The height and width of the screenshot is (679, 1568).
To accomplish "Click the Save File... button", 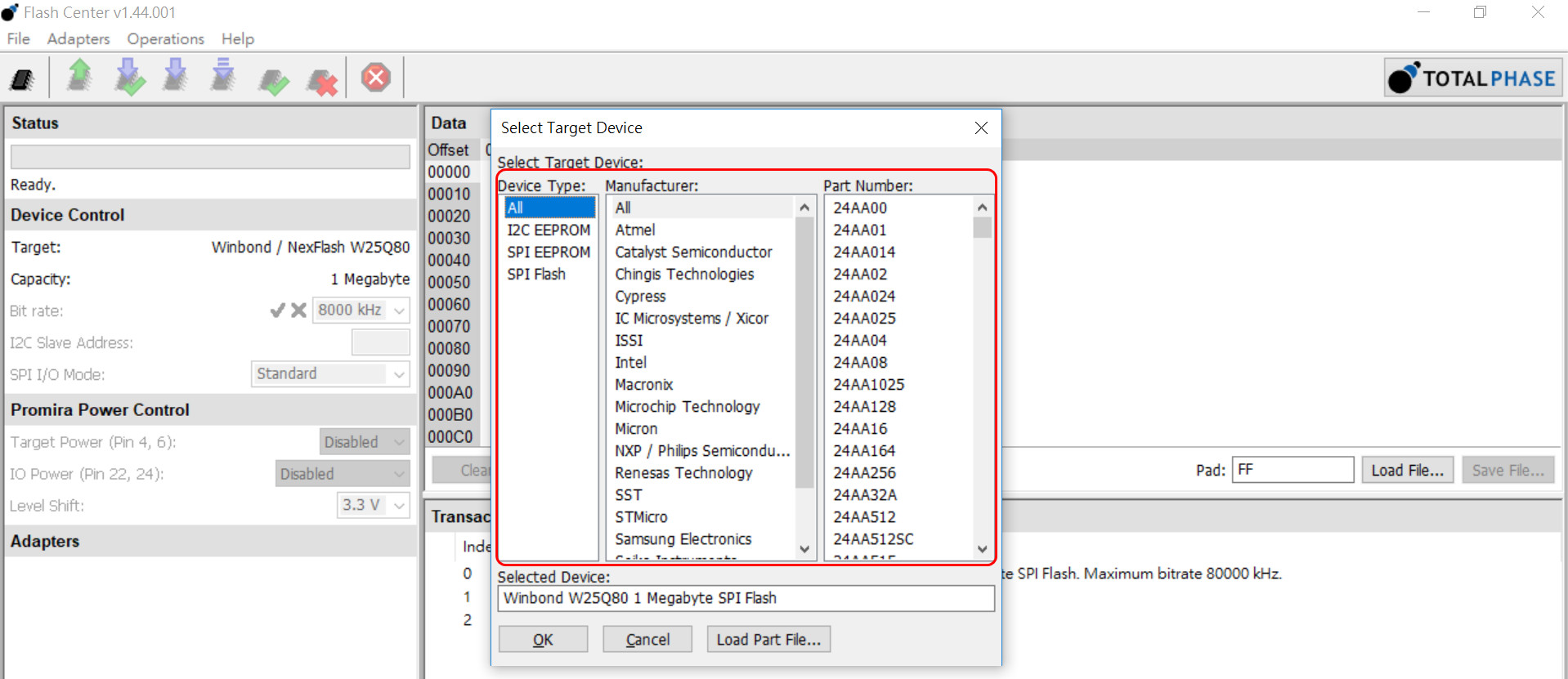I will (x=1508, y=470).
